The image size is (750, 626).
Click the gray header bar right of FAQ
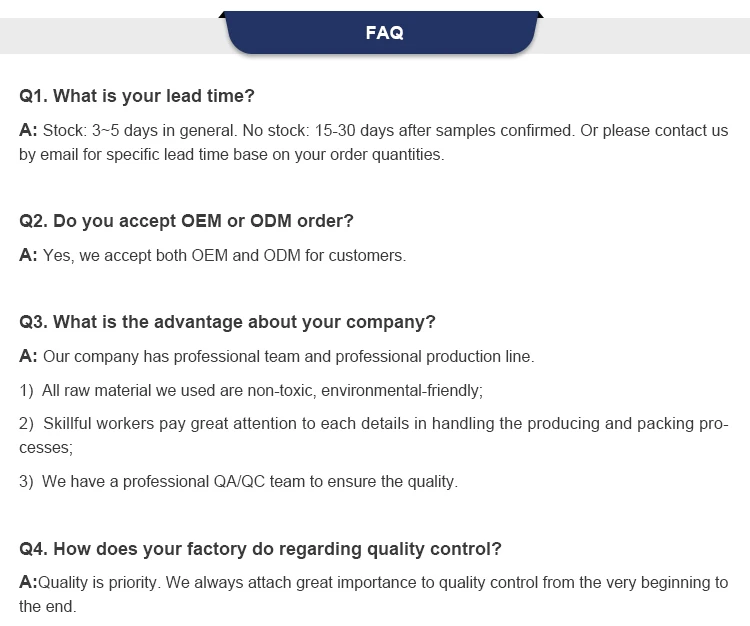point(644,36)
